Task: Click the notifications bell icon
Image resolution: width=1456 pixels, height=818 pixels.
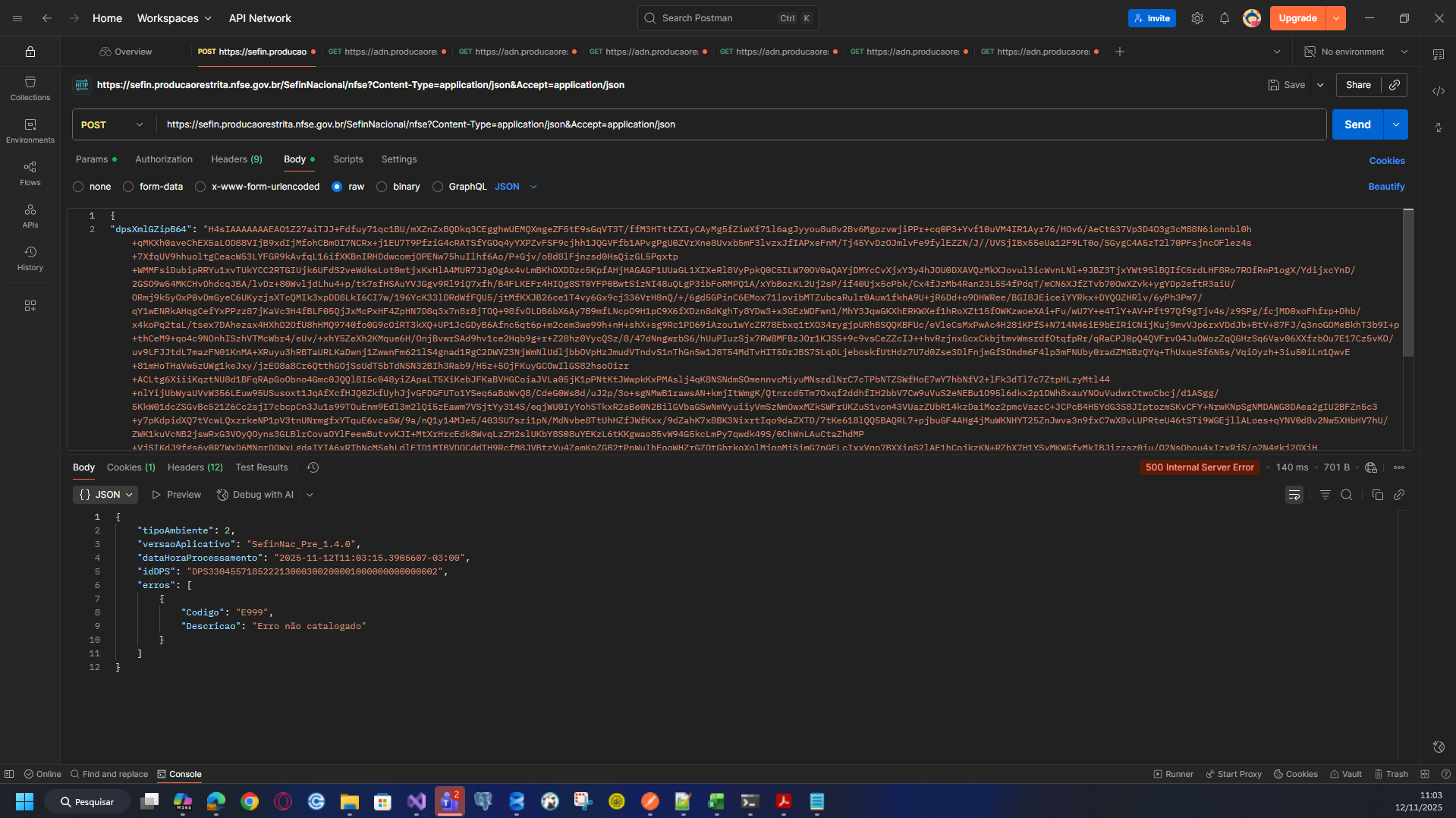Action: point(1224,18)
